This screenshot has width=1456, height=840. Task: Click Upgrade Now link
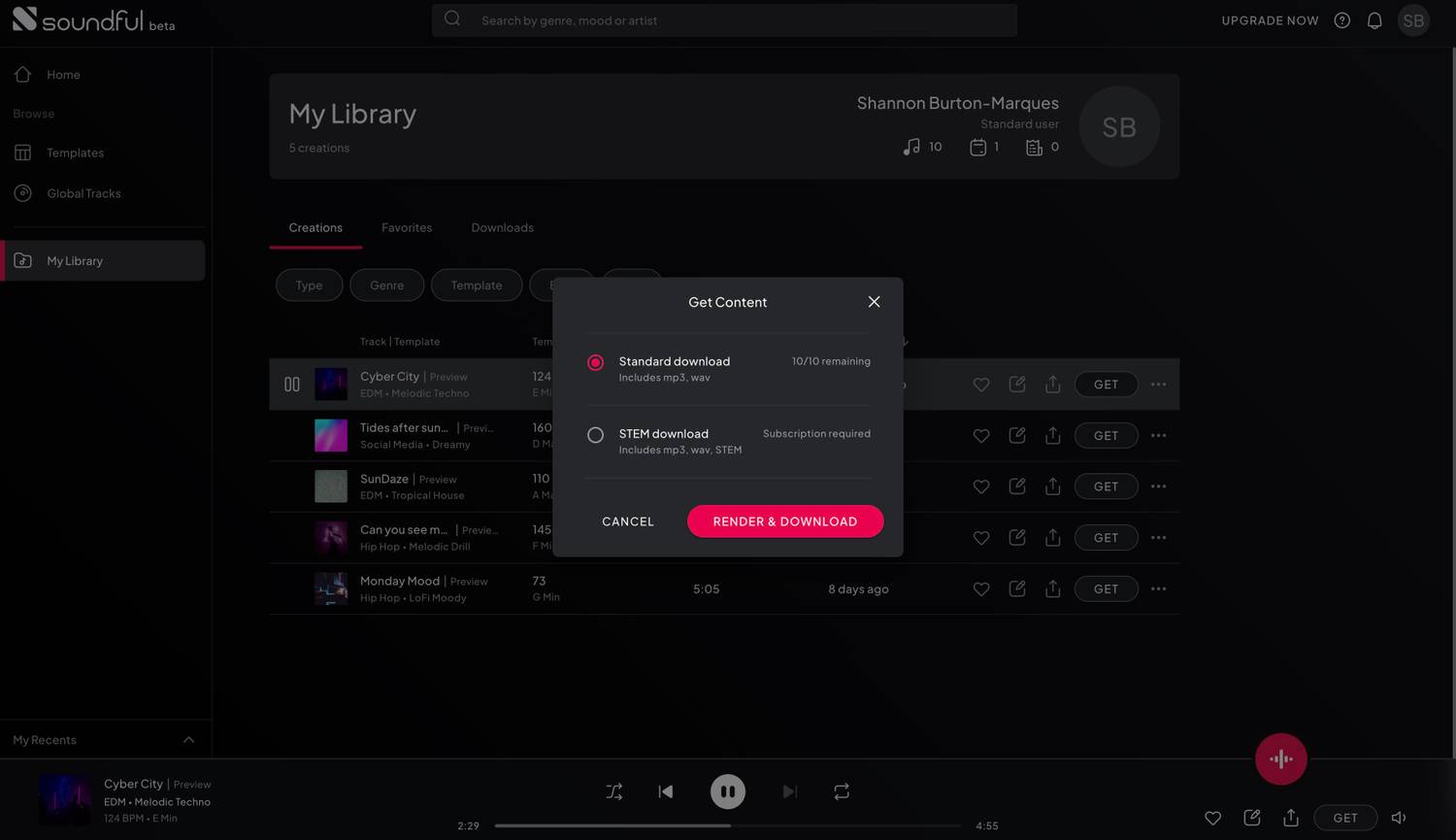point(1270,20)
